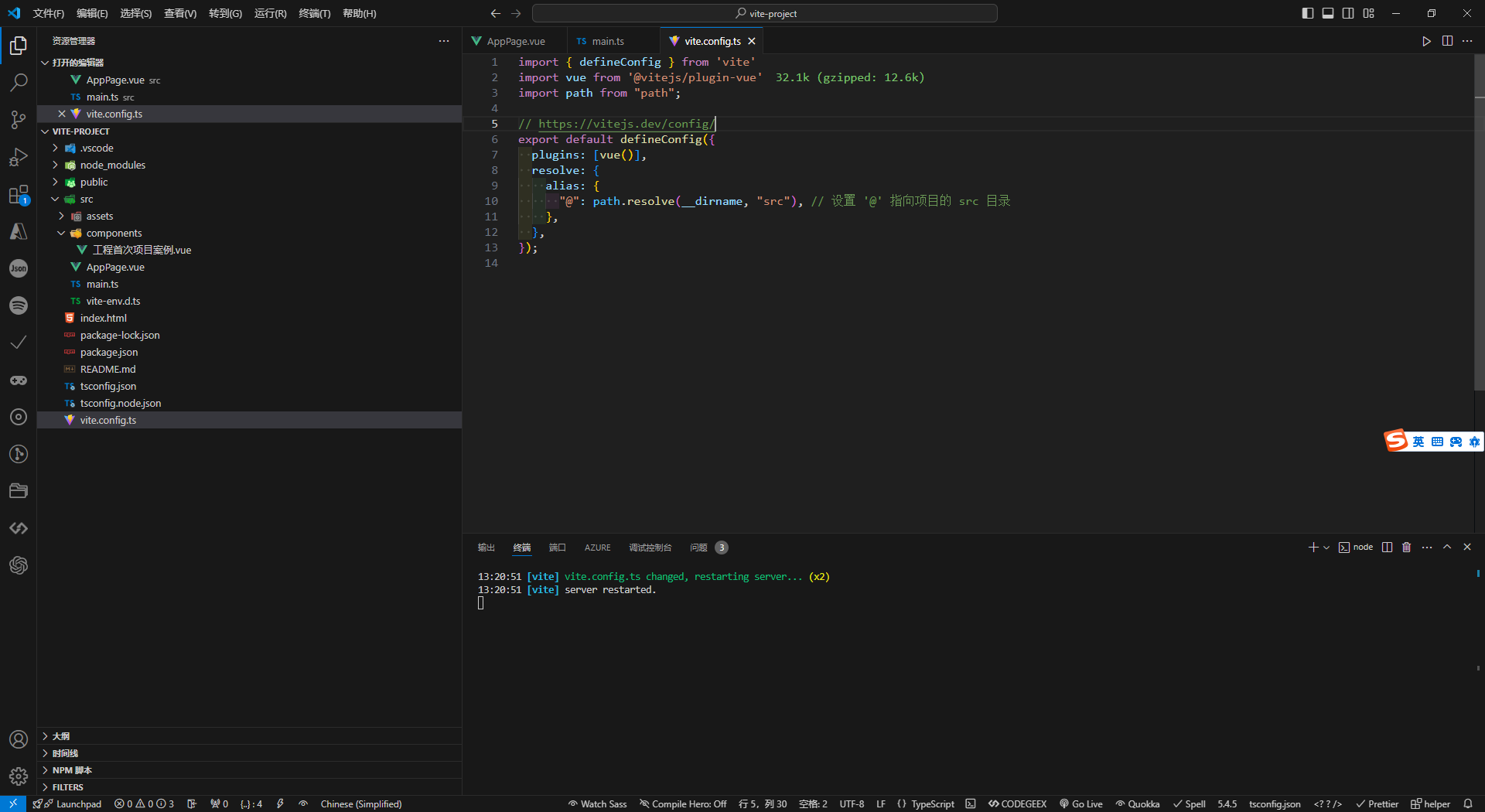Viewport: 1485px width, 812px height.
Task: Open the Explorer view in activity bar
Action: 19,46
